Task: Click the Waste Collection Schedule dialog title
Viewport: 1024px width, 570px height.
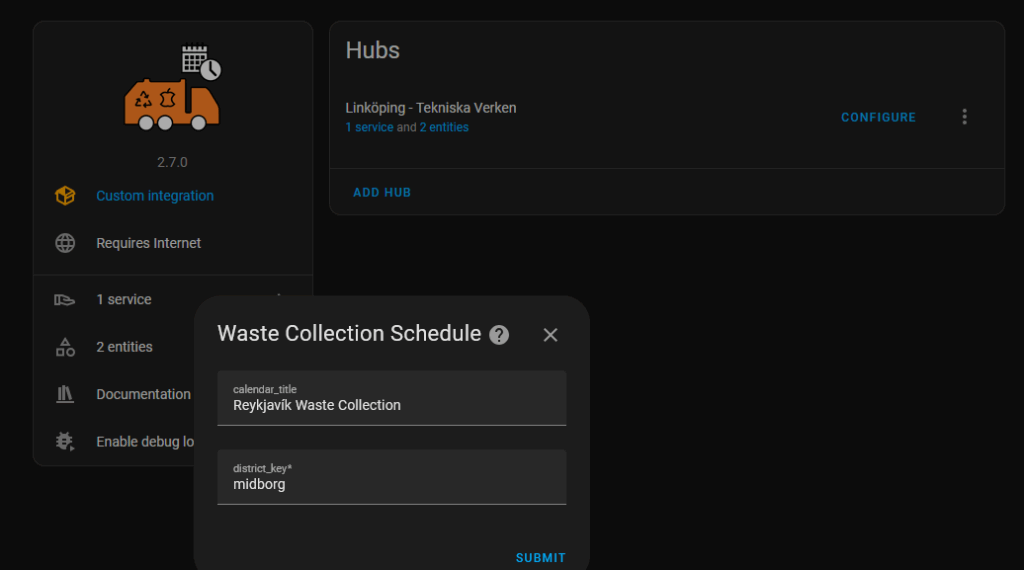Action: (349, 334)
